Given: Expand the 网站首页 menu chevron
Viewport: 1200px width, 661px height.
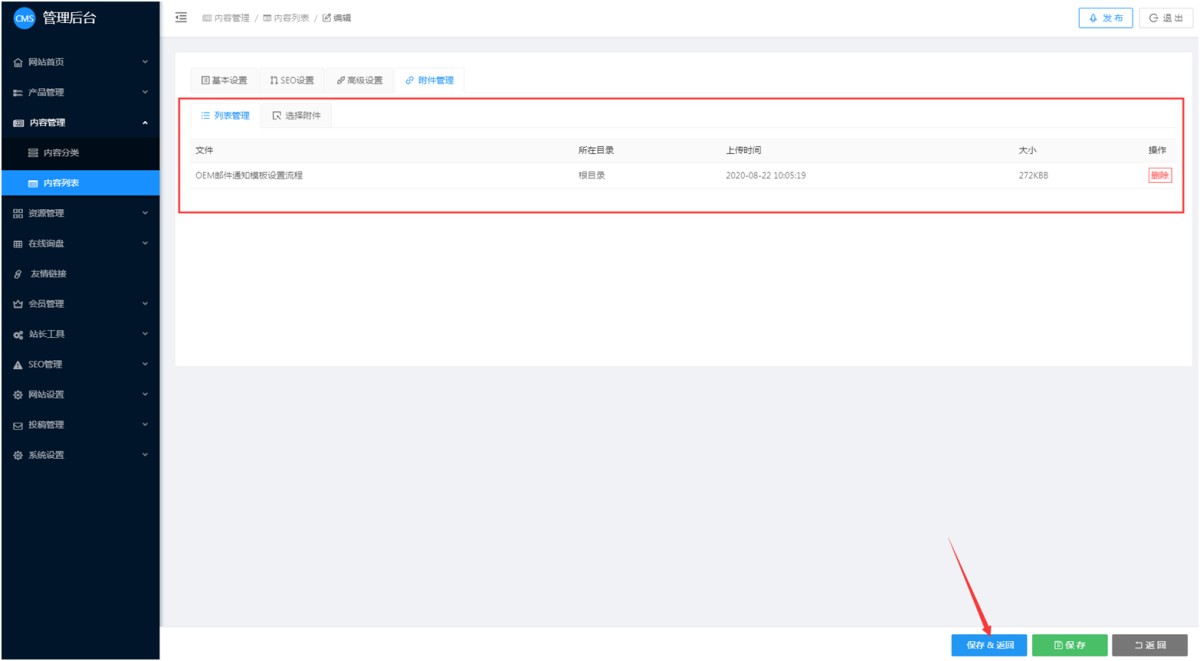Looking at the screenshot, I should click(x=145, y=62).
